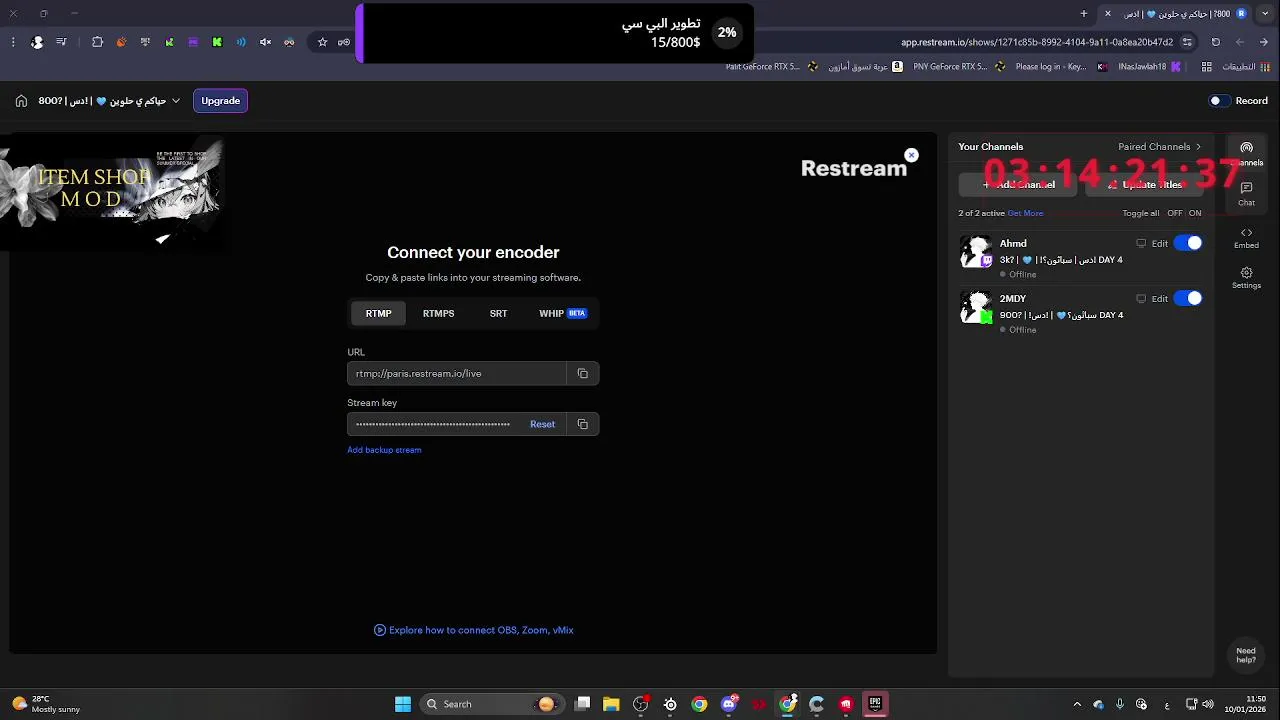Image resolution: width=1280 pixels, height=720 pixels.
Task: Click the RTMP URL field
Action: point(457,374)
